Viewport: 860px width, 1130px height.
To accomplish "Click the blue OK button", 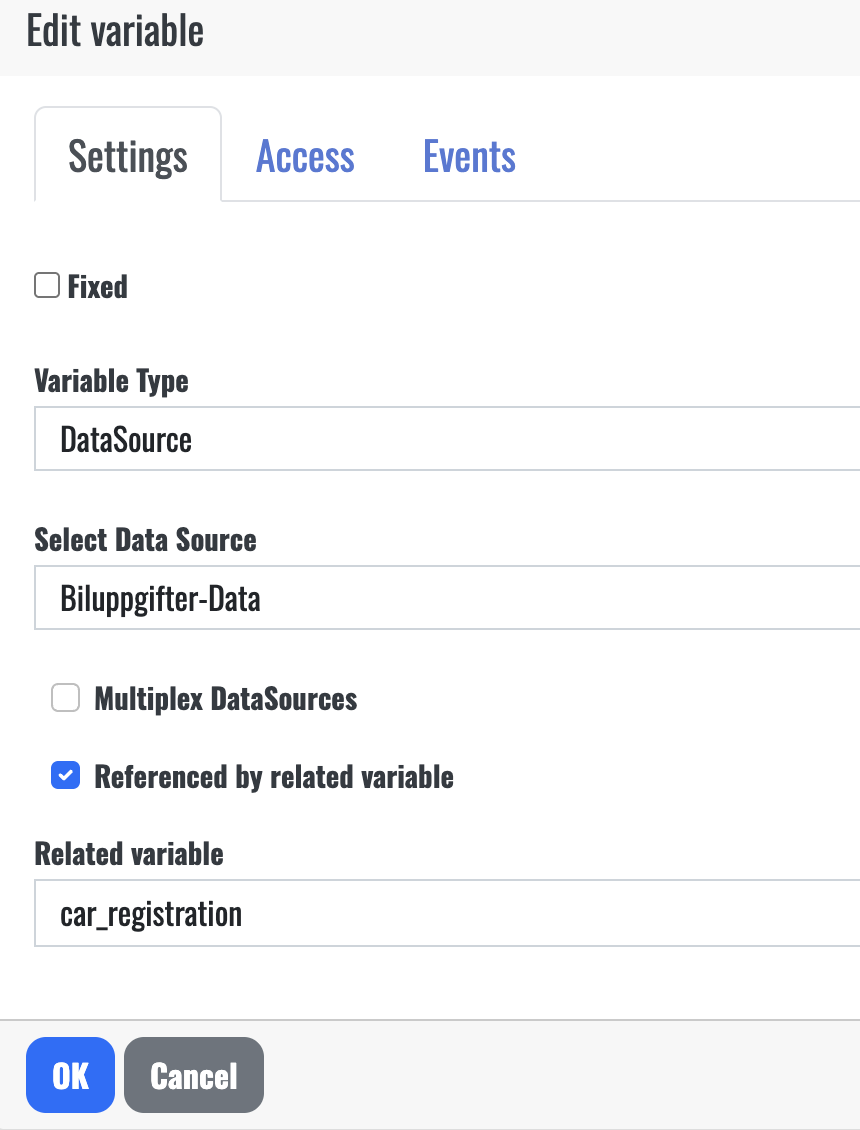I will tap(71, 1075).
